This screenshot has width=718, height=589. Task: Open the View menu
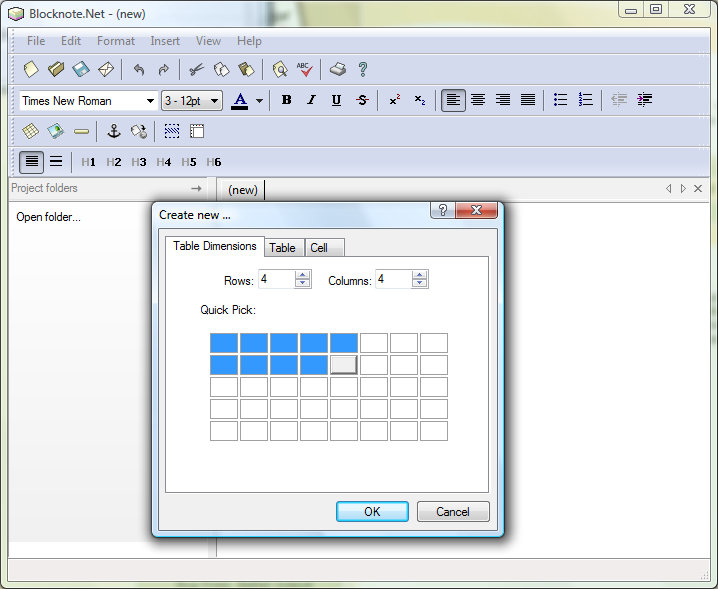(208, 41)
